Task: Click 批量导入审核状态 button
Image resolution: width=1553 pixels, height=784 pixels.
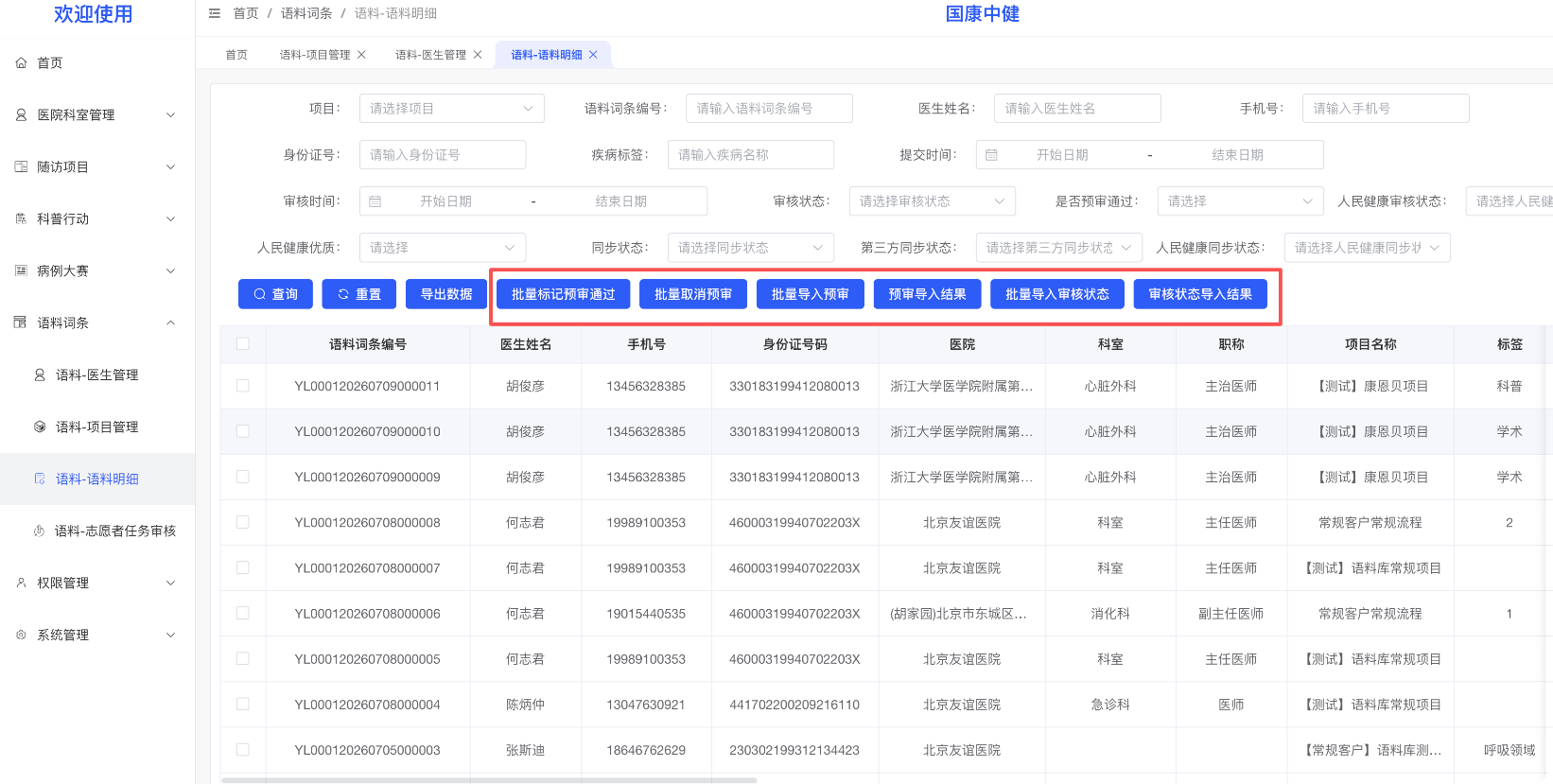Action: click(x=1057, y=294)
